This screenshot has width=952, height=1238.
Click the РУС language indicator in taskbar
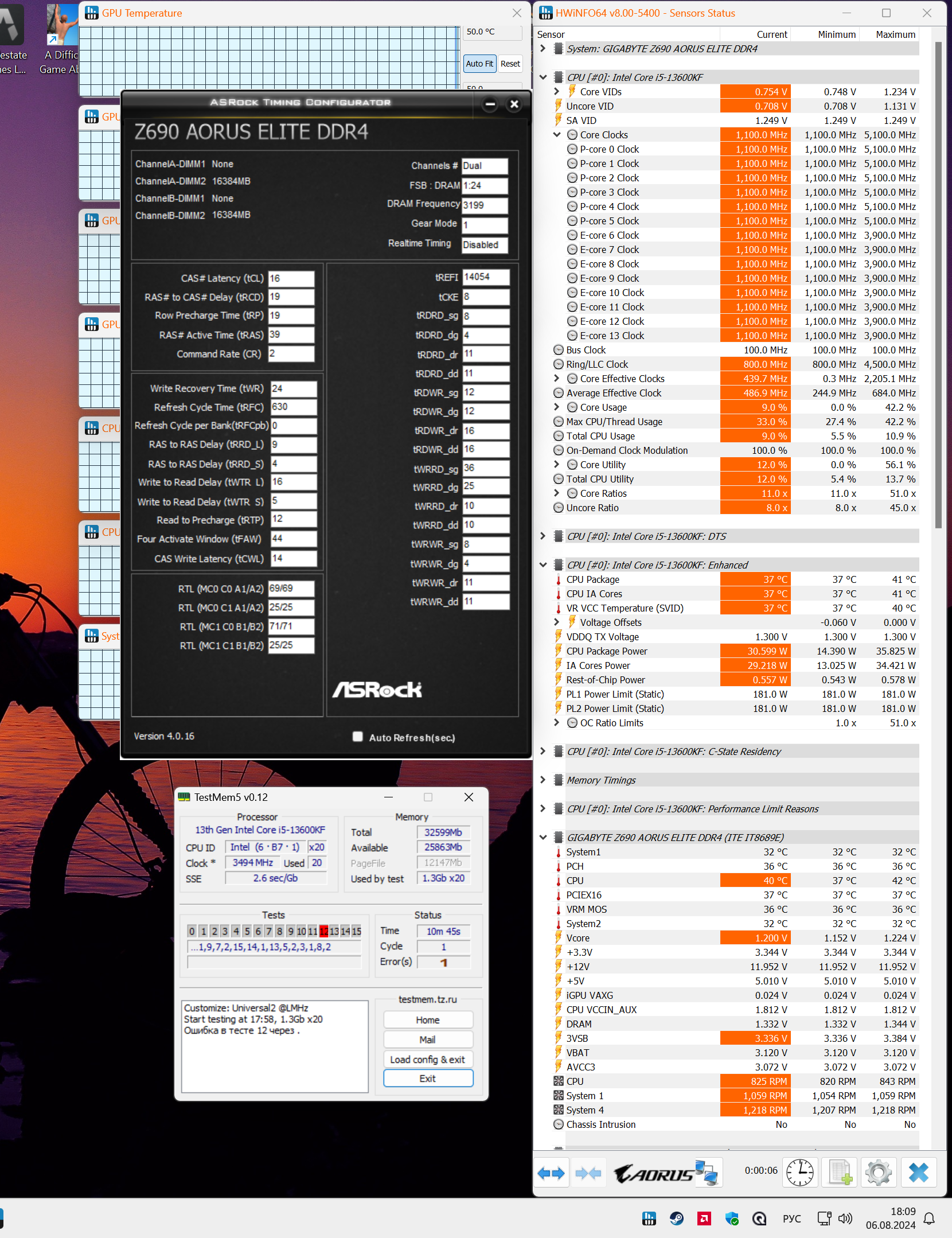(x=791, y=1218)
